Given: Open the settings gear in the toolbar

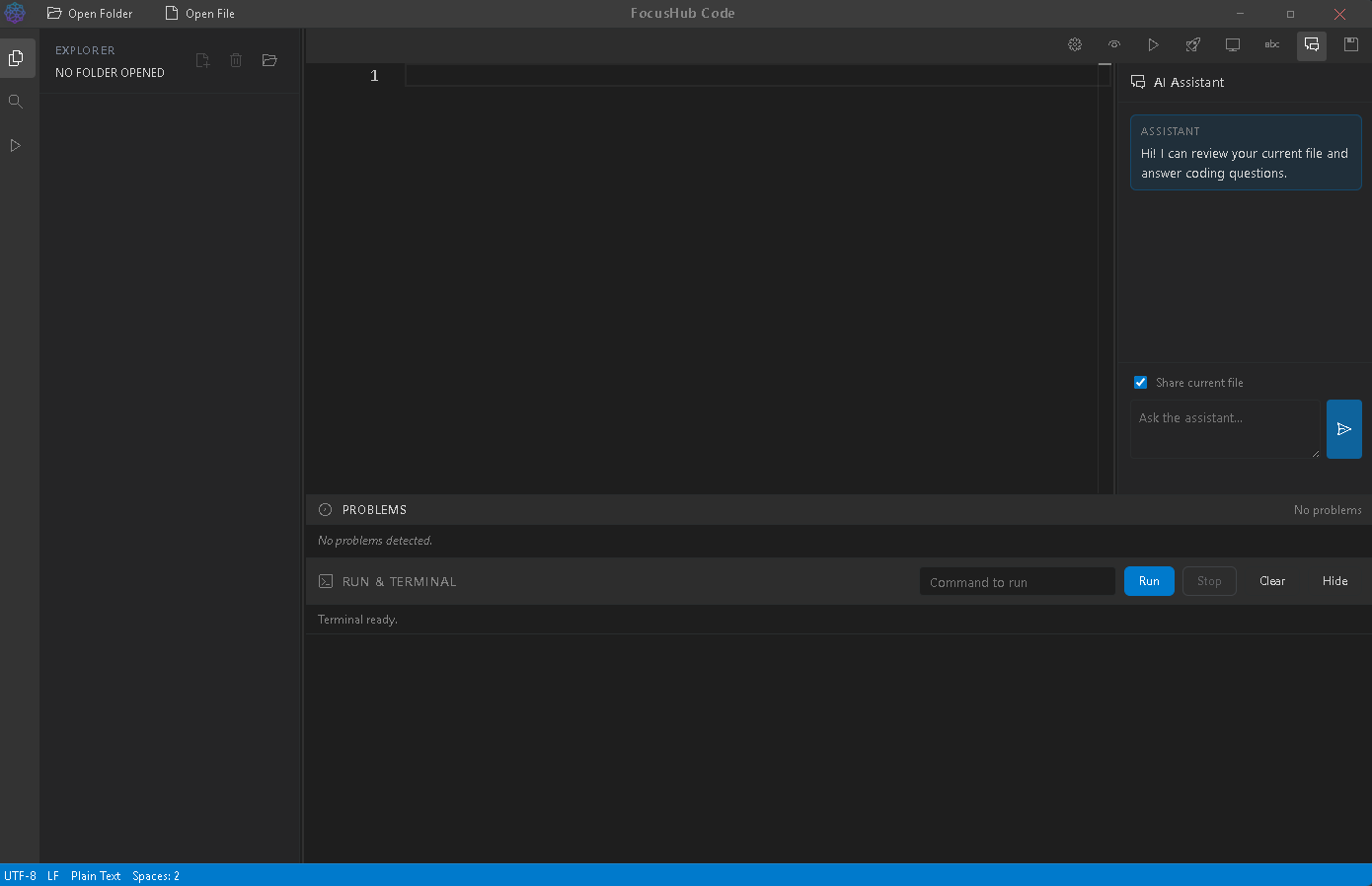Looking at the screenshot, I should point(1074,44).
